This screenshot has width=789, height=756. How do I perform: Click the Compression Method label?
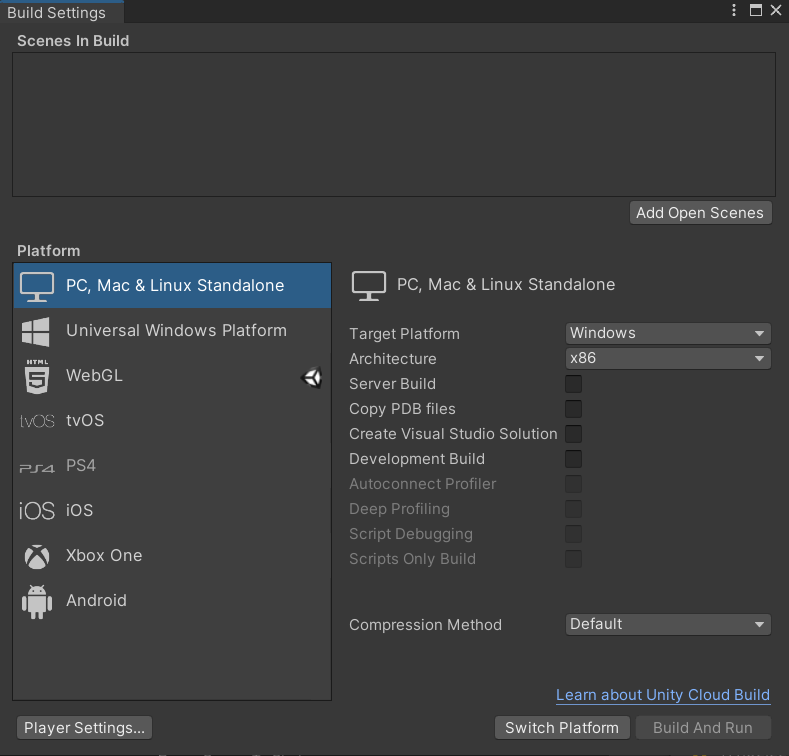pyautogui.click(x=426, y=625)
